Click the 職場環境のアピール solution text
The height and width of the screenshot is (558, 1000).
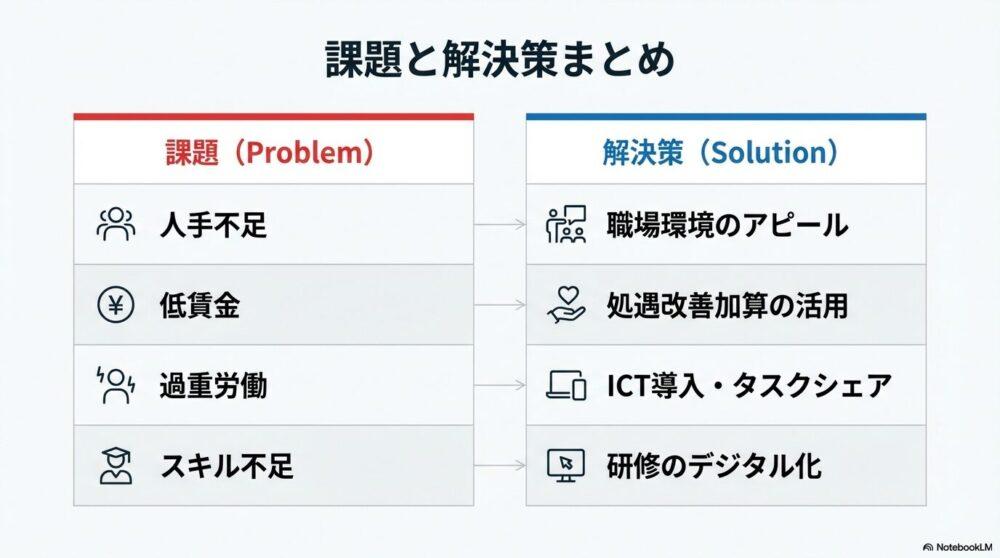(727, 225)
